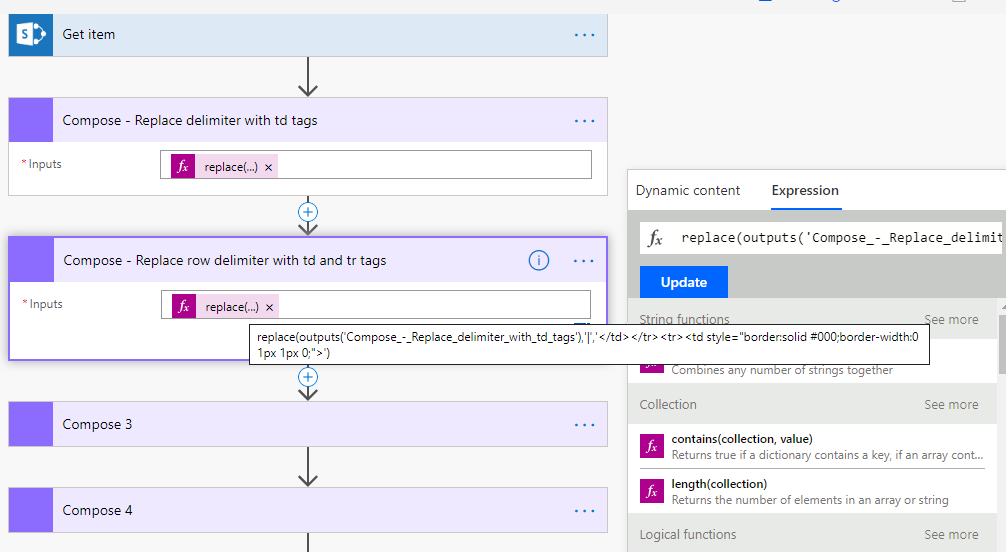The height and width of the screenshot is (552, 1006).
Task: Collapse Compose - Replace row delimiter header
Action: (308, 260)
